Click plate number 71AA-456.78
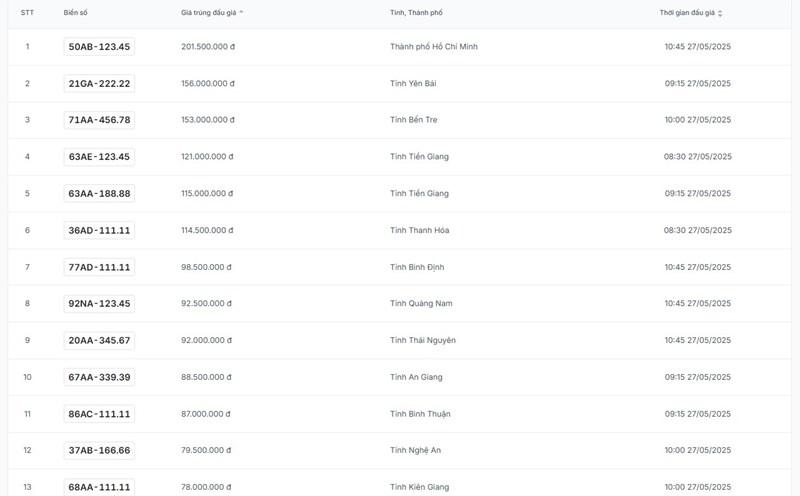Screen dimensions: 800x496 point(99,120)
